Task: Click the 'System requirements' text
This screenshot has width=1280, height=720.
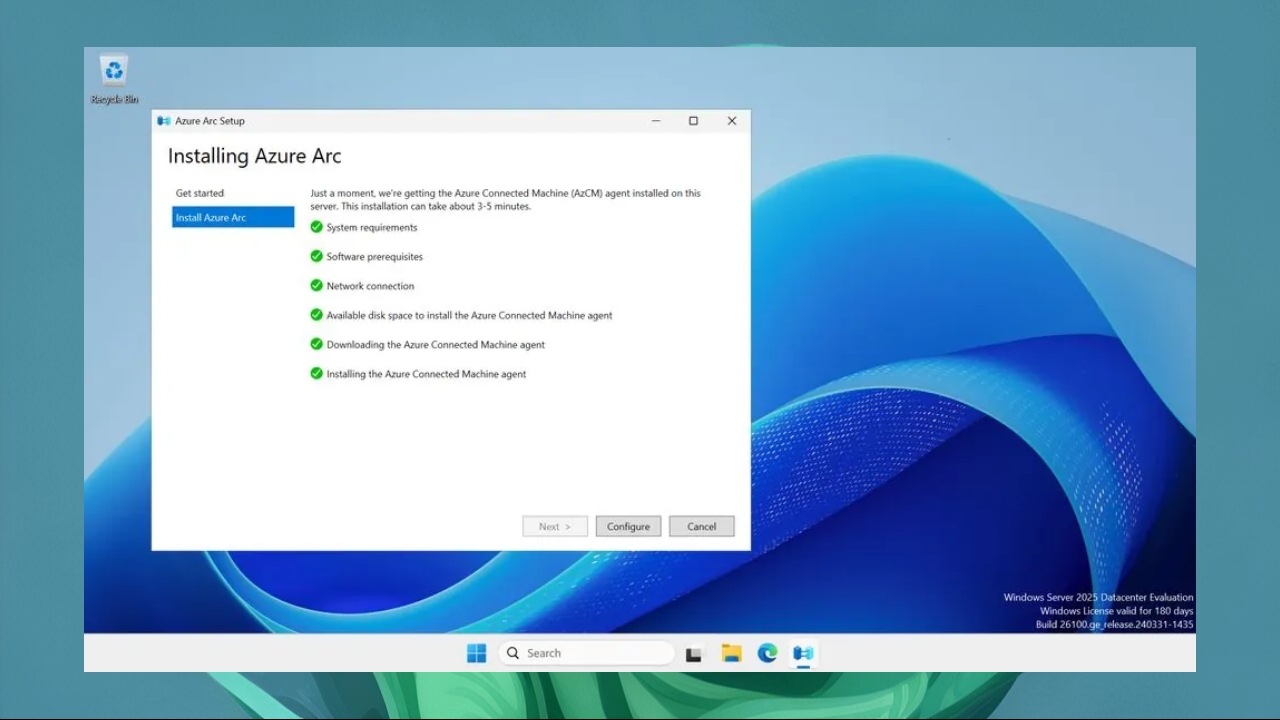Action: [x=372, y=227]
